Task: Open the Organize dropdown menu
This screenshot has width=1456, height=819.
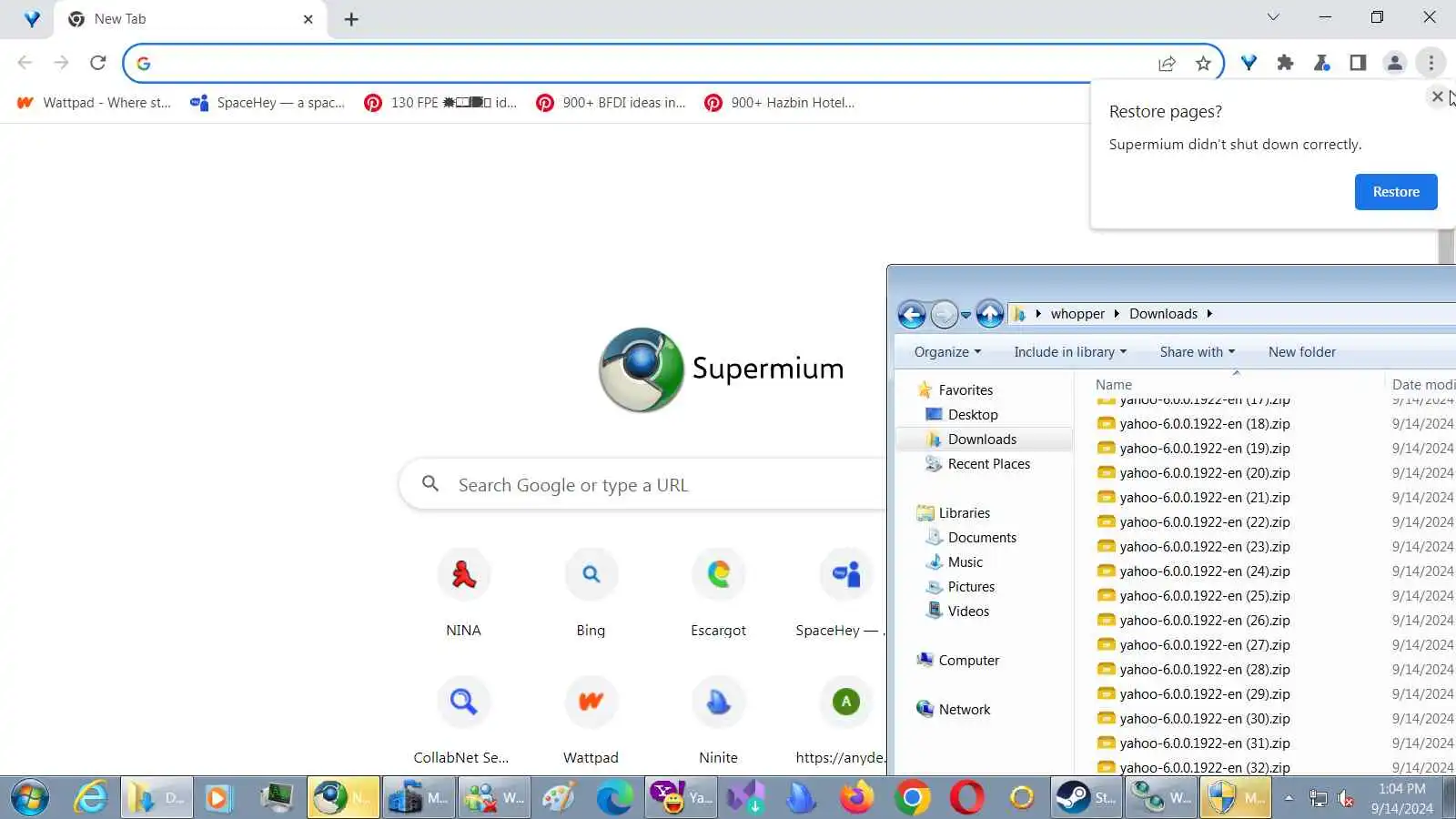Action: [947, 352]
